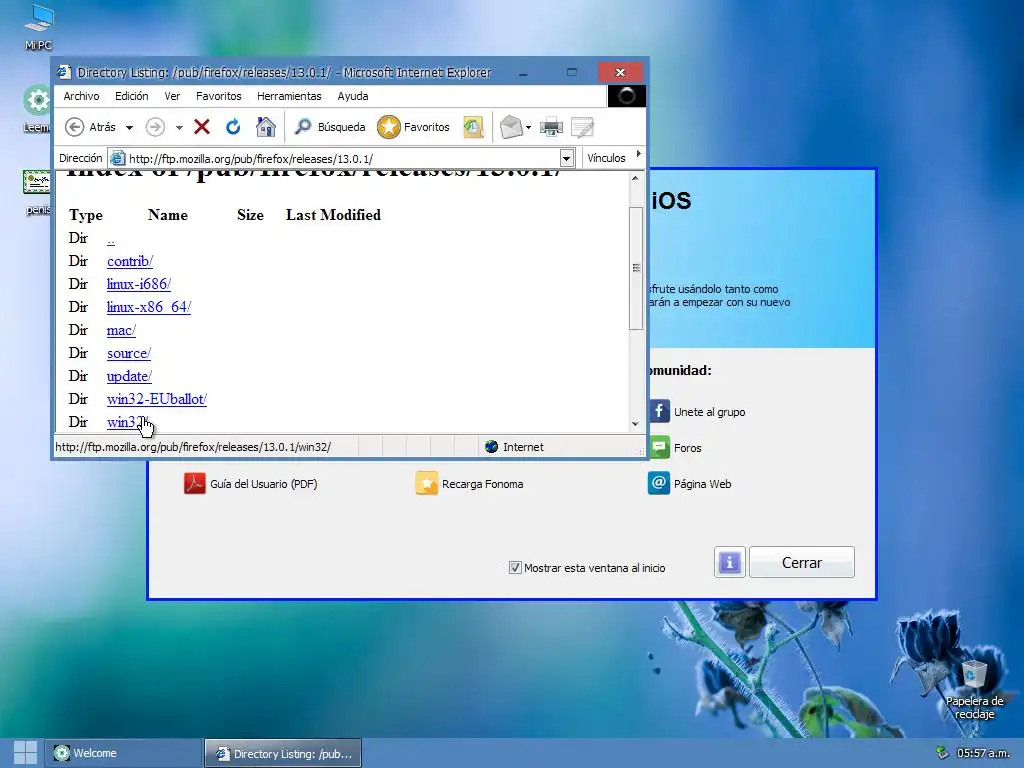Click the taskbar clock 05:57 a.m.
This screenshot has width=1024, height=768.
(983, 753)
